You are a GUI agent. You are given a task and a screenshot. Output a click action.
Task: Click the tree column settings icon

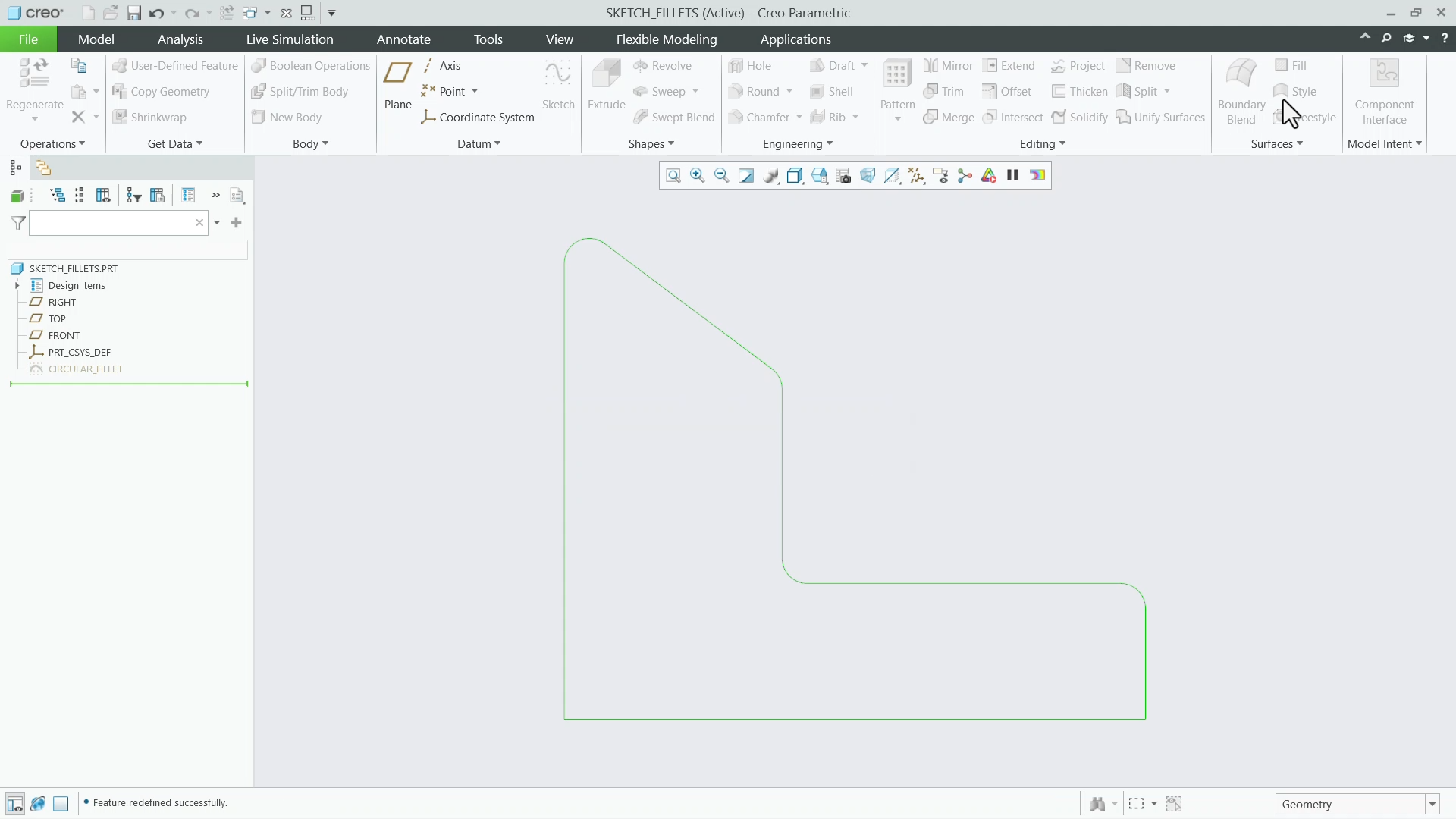click(x=157, y=196)
